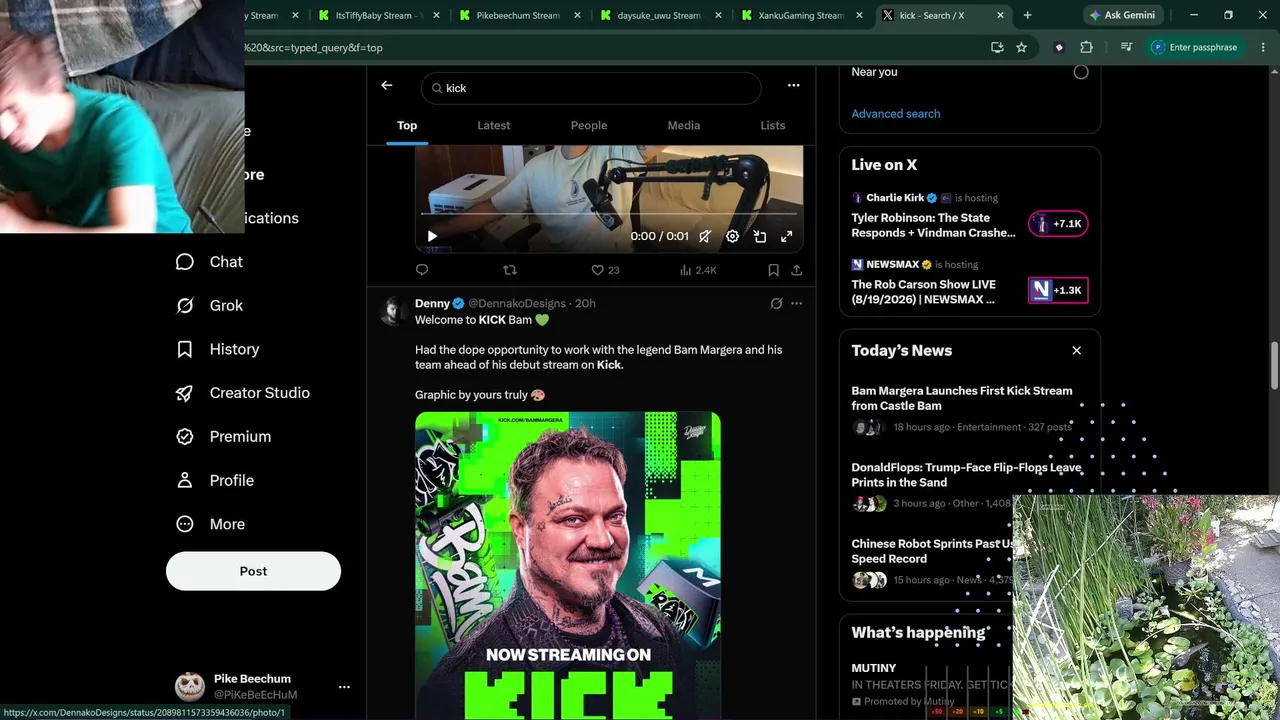The height and width of the screenshot is (720, 1280).
Task: Click the install app icon in address bar
Action: 997,47
